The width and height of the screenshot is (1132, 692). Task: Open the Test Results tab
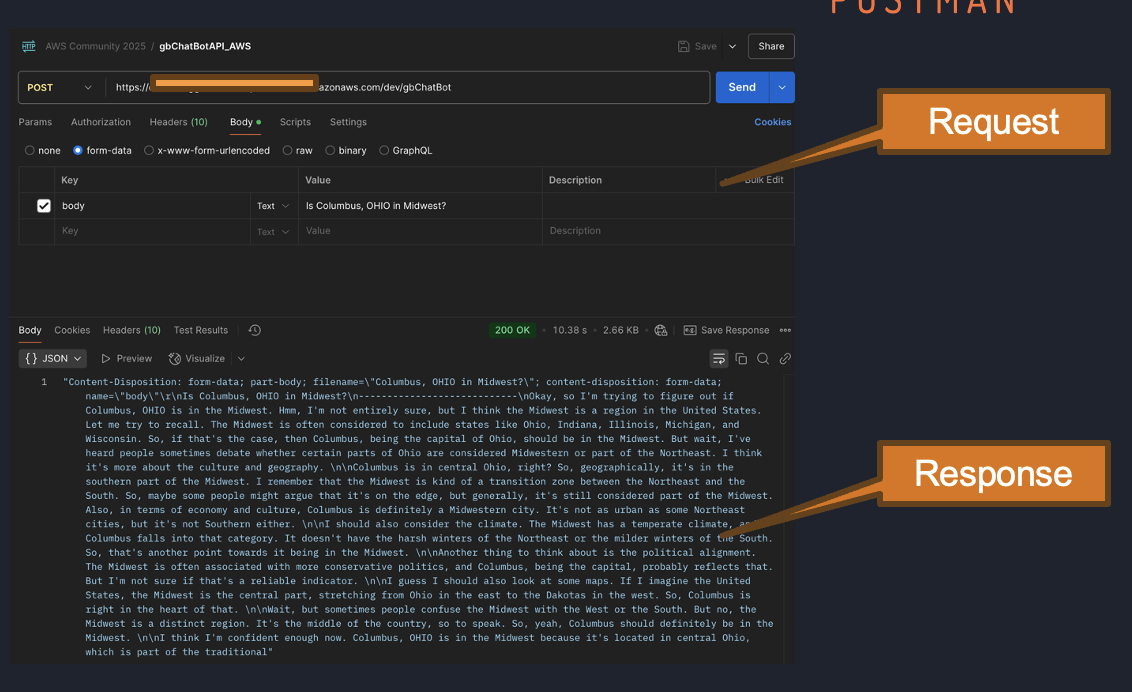coord(201,330)
